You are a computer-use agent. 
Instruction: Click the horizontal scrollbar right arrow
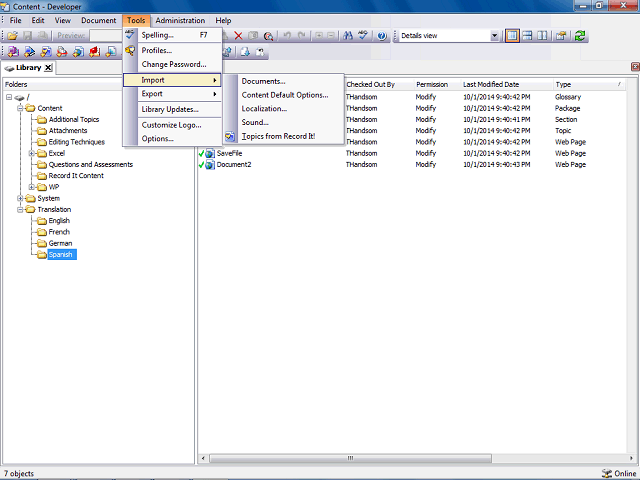[x=631, y=458]
